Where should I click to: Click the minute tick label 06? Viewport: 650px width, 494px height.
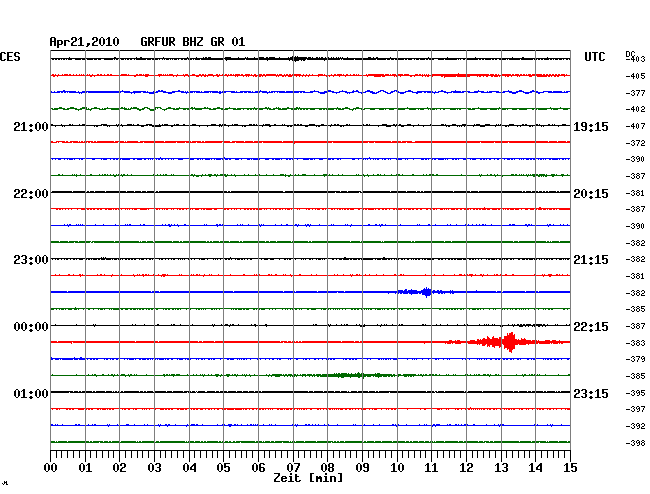[x=258, y=467]
